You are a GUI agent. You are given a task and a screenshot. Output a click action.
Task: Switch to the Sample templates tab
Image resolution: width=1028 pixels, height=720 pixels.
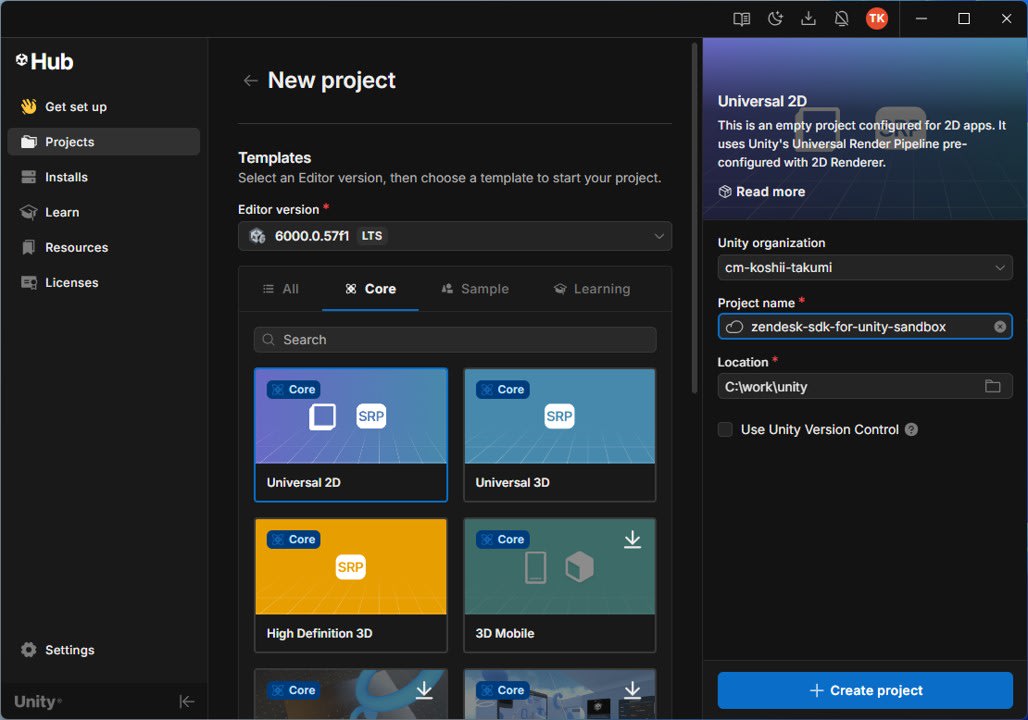475,289
